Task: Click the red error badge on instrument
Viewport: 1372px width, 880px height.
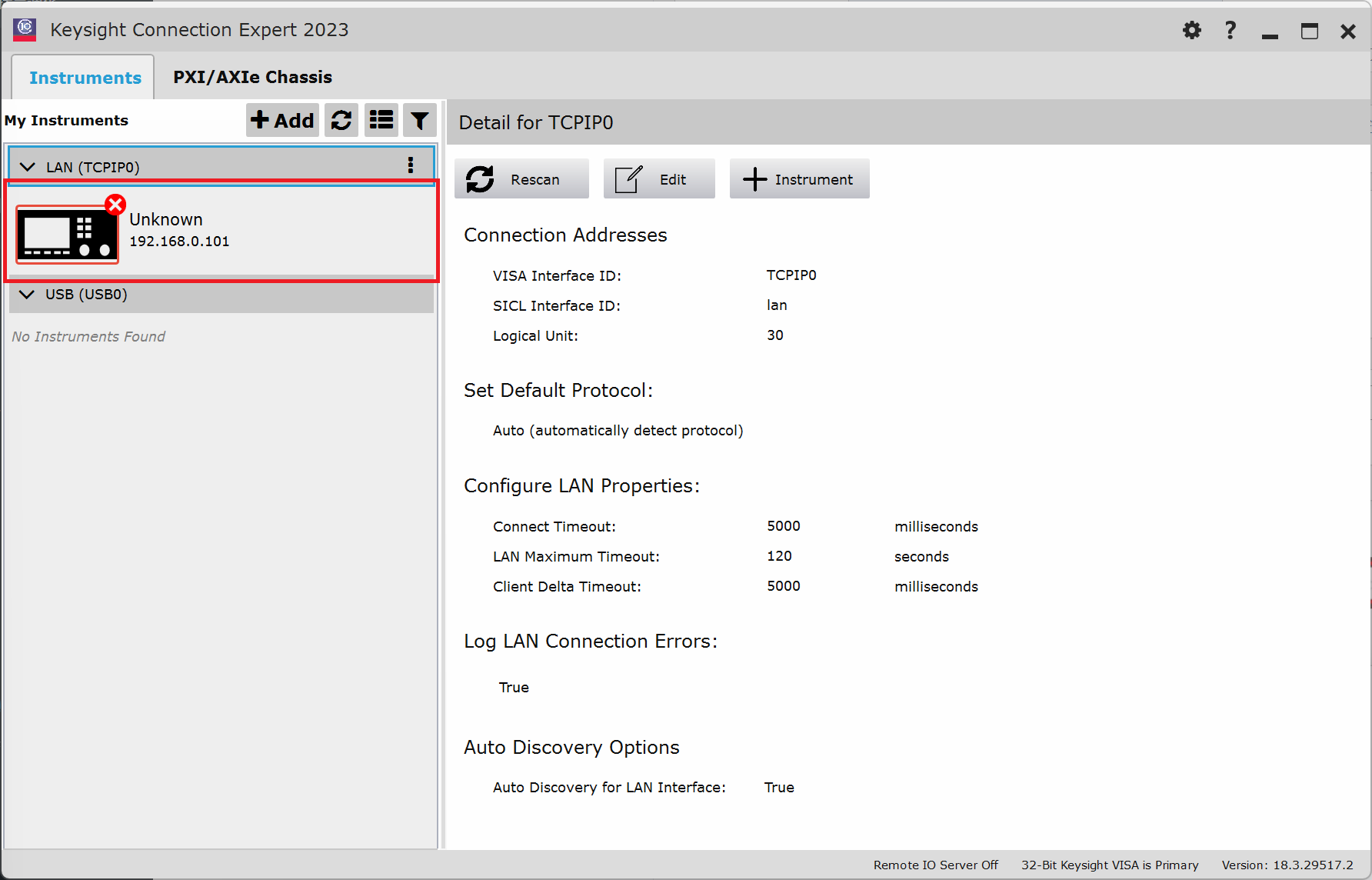Action: 115,205
